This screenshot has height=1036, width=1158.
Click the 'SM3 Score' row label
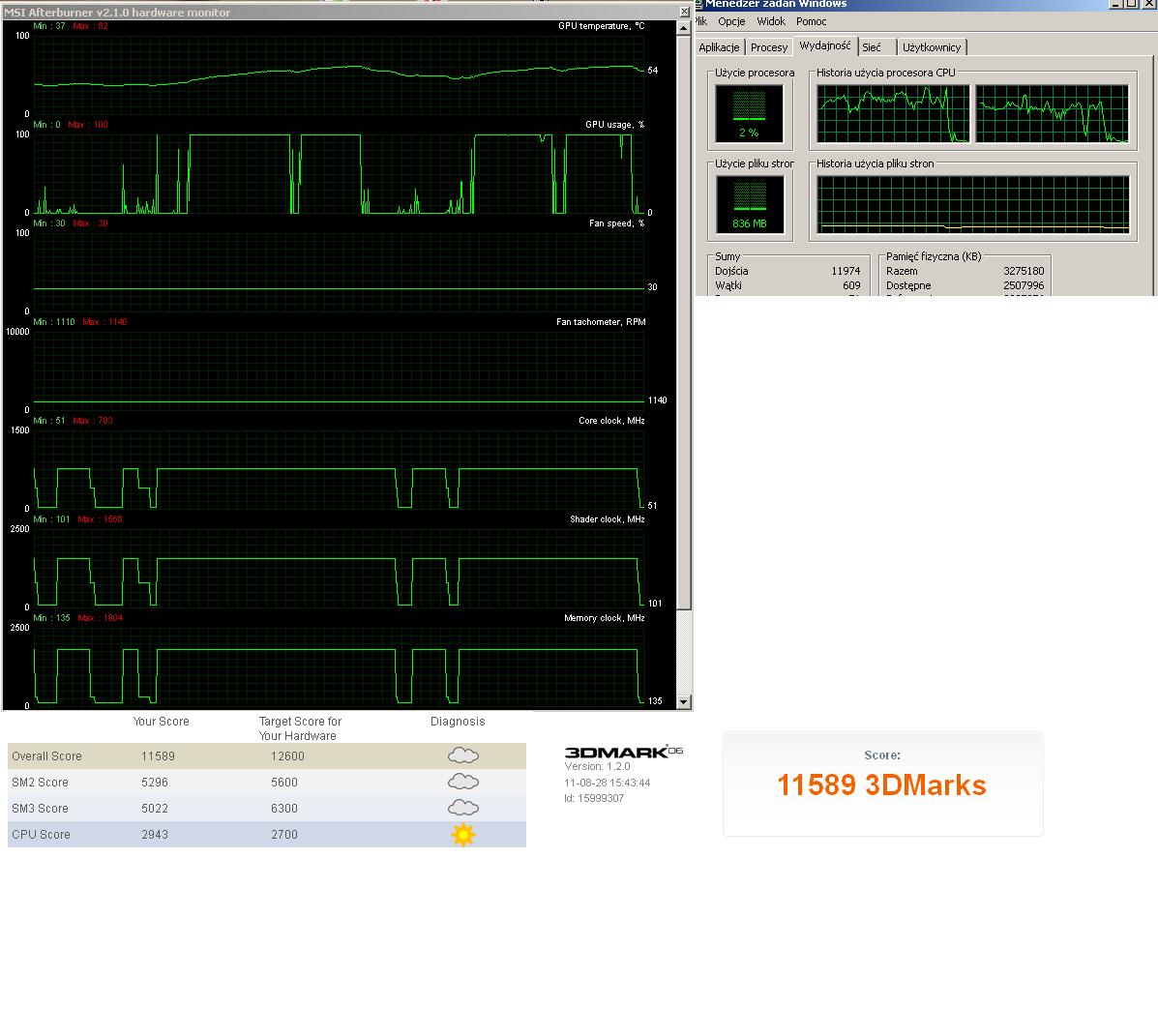point(40,809)
